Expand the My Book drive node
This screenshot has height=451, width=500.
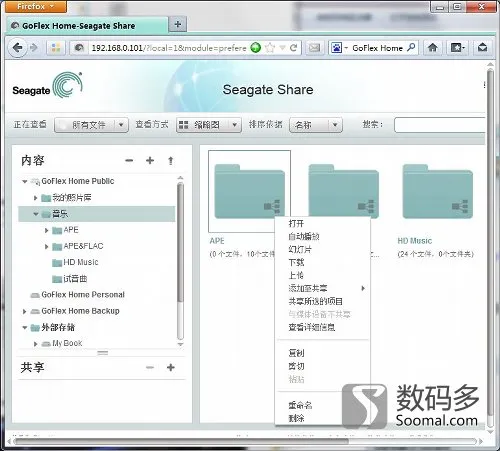(x=35, y=344)
